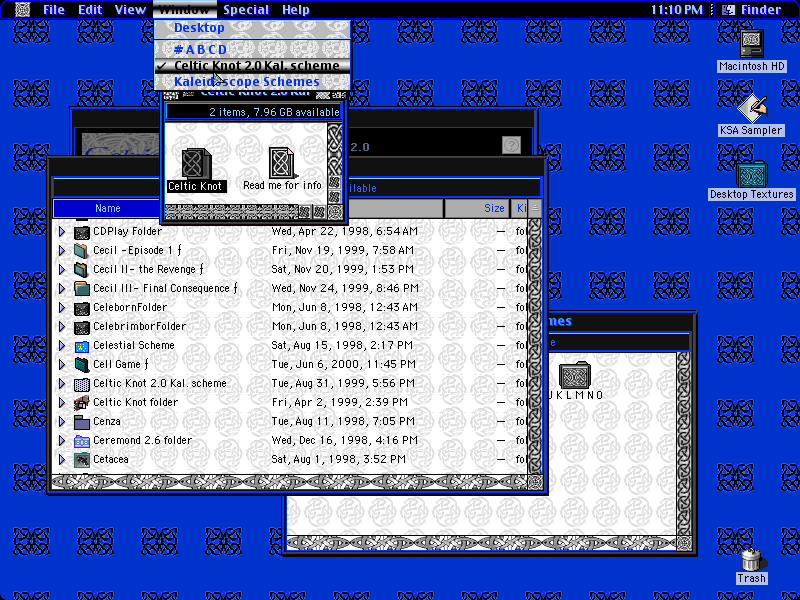Expand the CelebornFolder disclosure triangle
Viewport: 800px width, 600px height.
[x=62, y=308]
